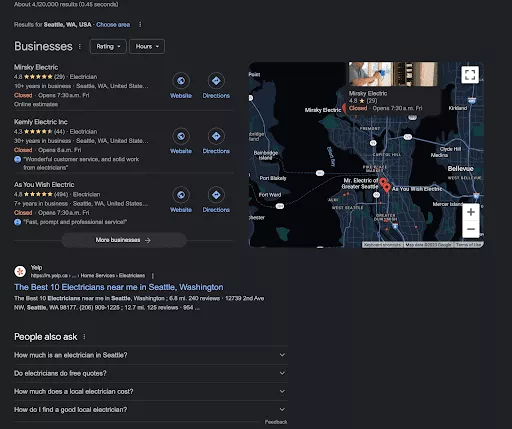The height and width of the screenshot is (429, 512).
Task: Get directions to Minsky Electric
Action: tap(216, 81)
